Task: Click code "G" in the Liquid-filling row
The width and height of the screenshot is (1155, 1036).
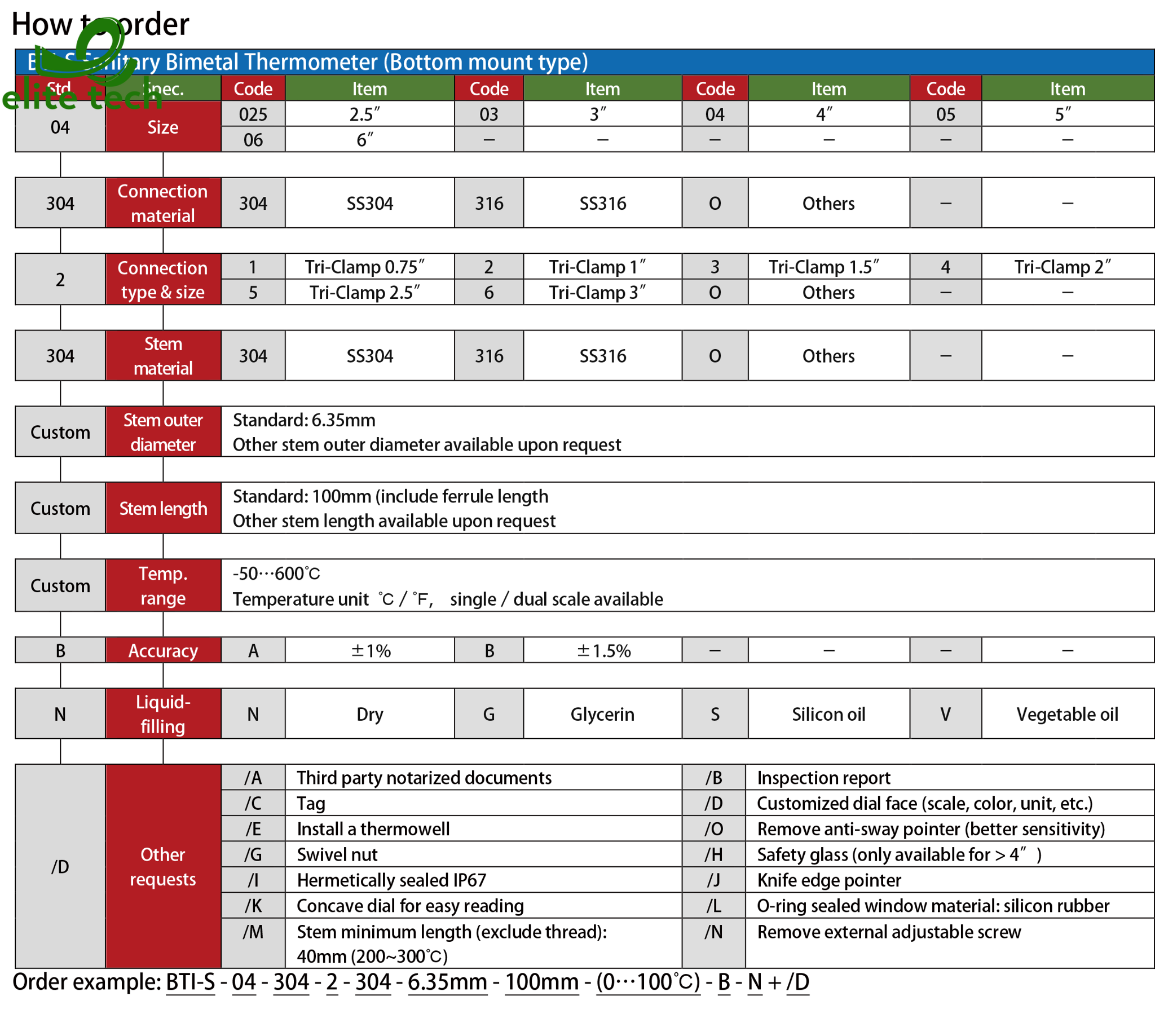Action: 488,714
